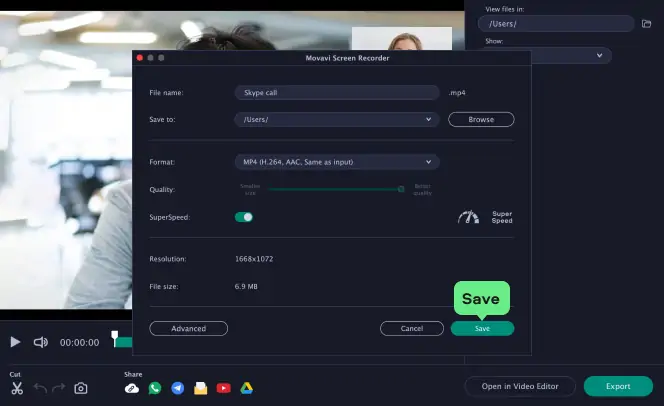Click the Quality slider handle

pos(401,189)
